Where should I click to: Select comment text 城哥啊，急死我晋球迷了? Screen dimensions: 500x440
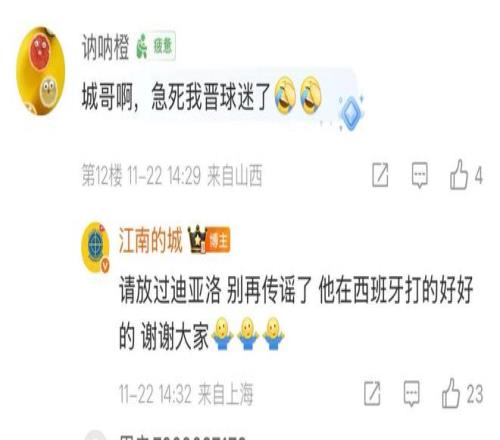176,97
